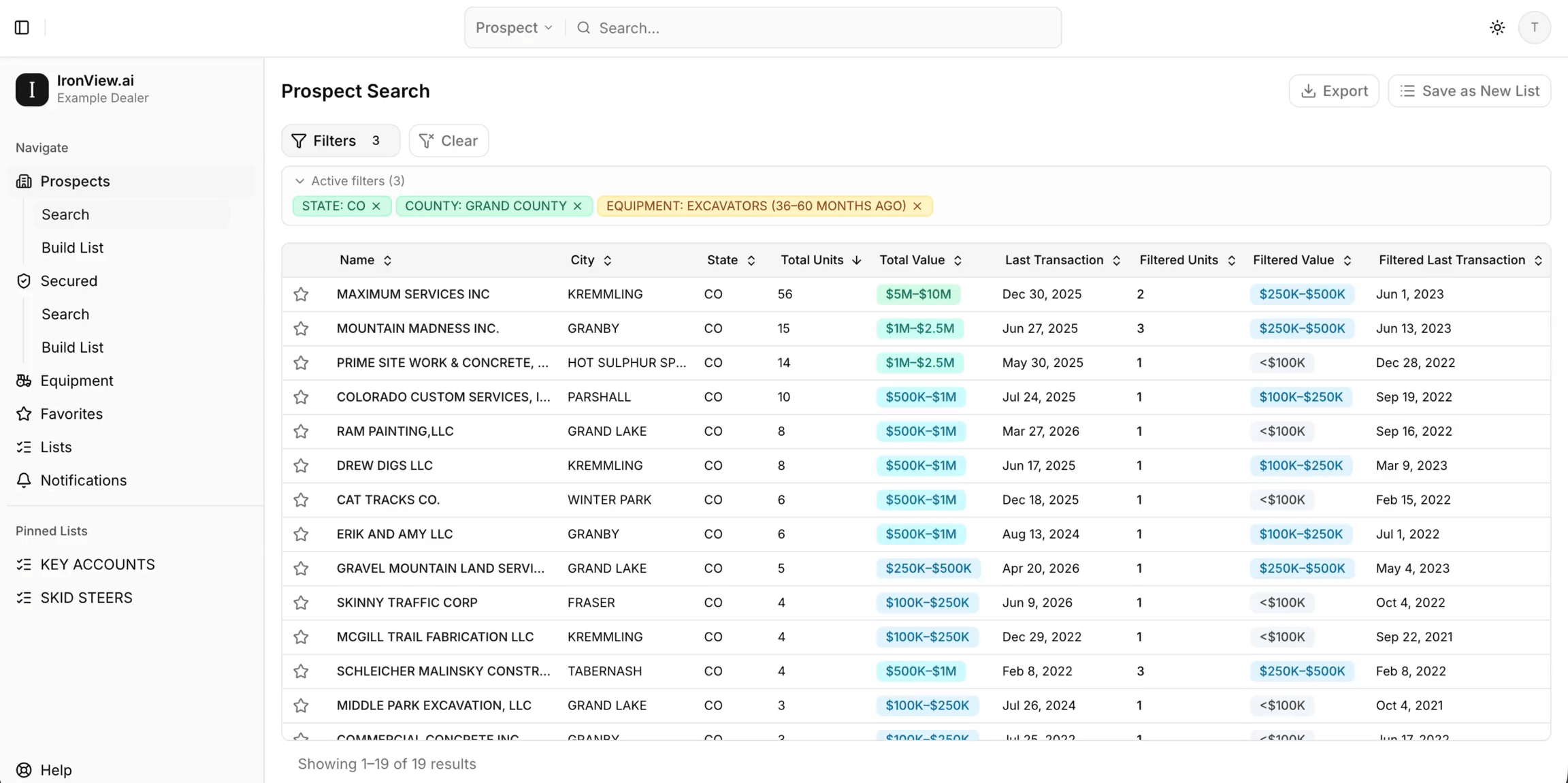Click the Export button
The image size is (1568, 783).
click(1334, 91)
